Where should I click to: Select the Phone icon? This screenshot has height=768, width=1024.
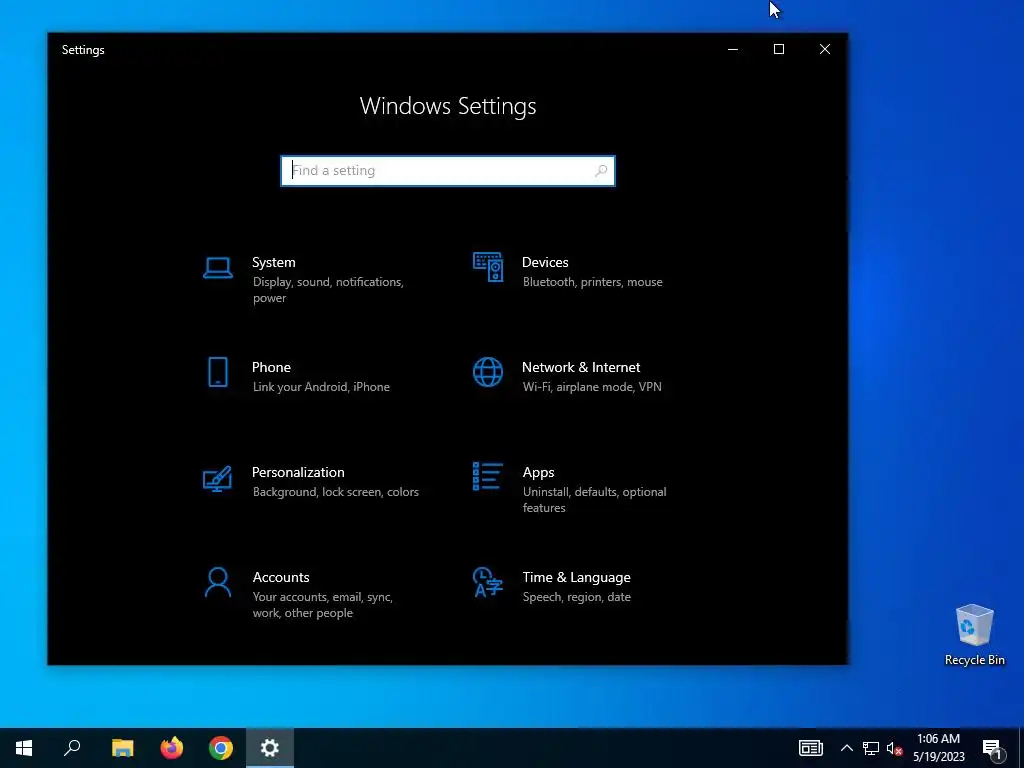217,372
